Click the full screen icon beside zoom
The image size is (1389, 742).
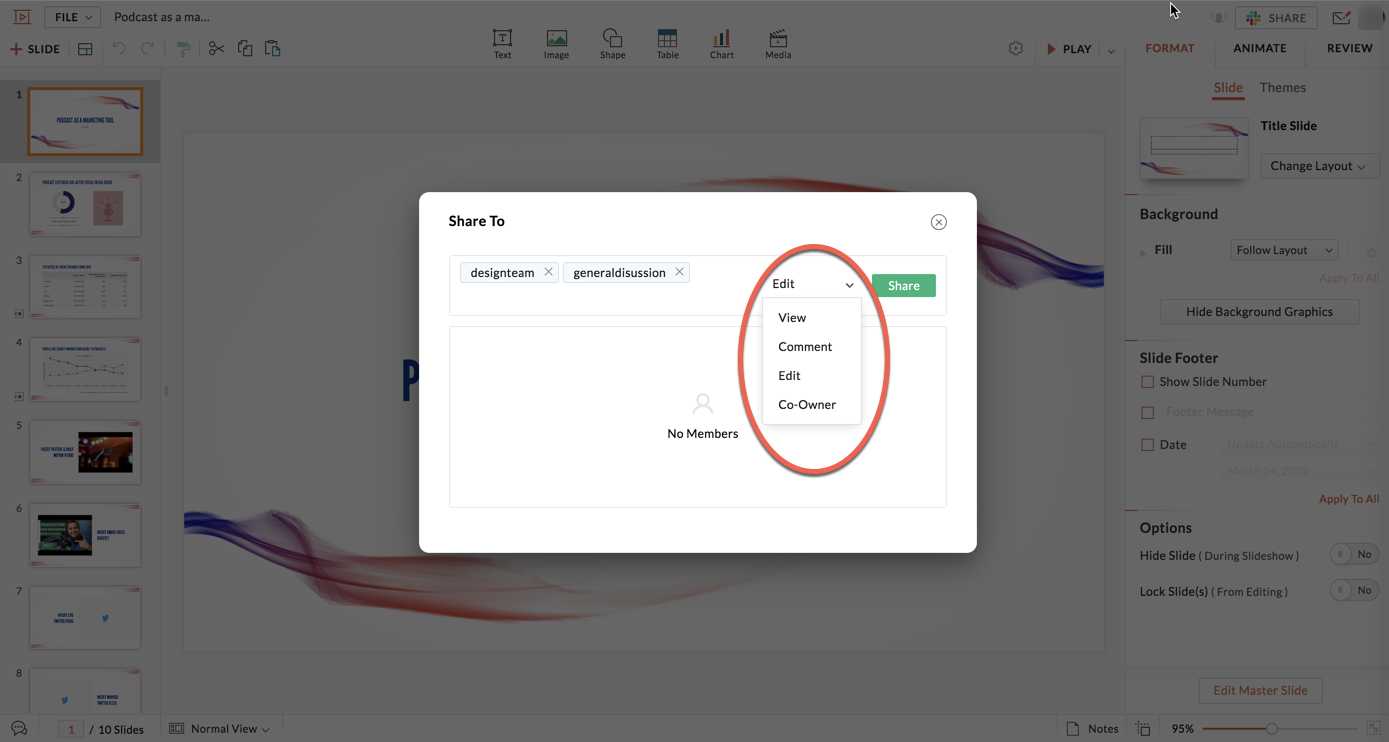1374,729
